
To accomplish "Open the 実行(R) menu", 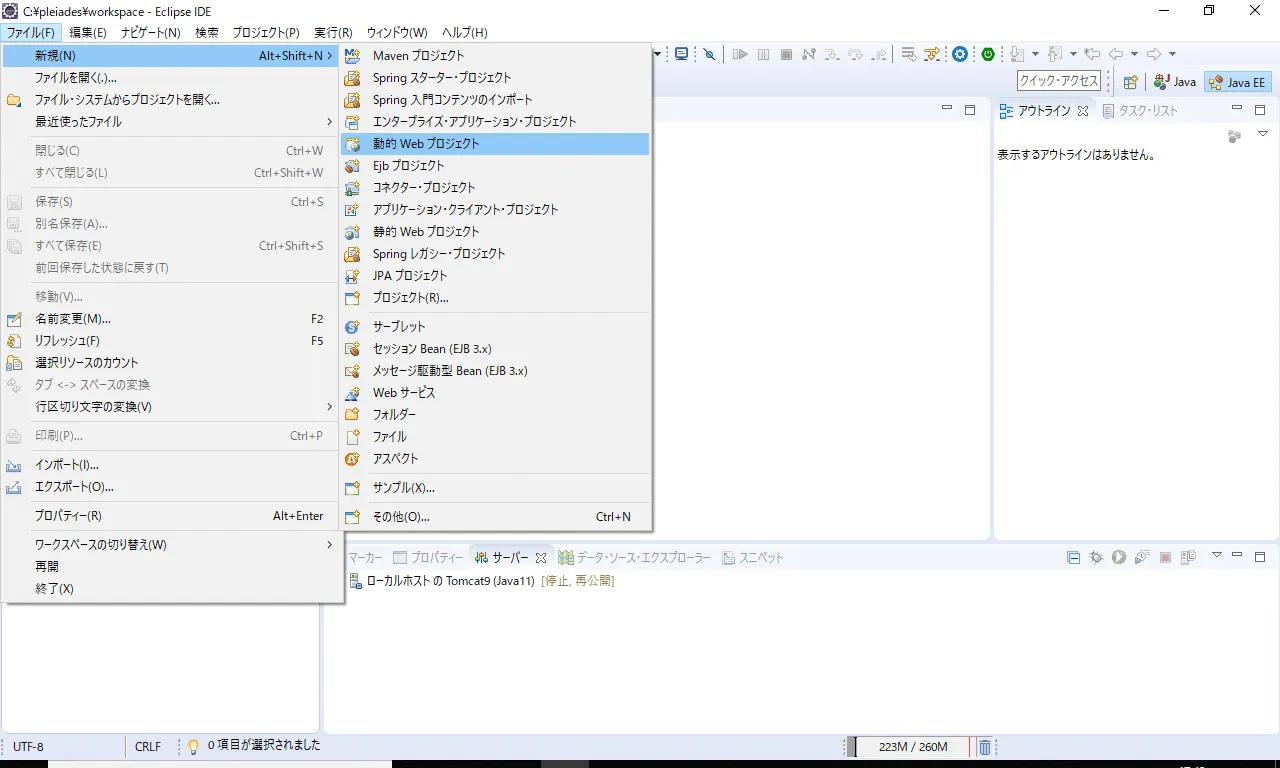I will [x=333, y=33].
